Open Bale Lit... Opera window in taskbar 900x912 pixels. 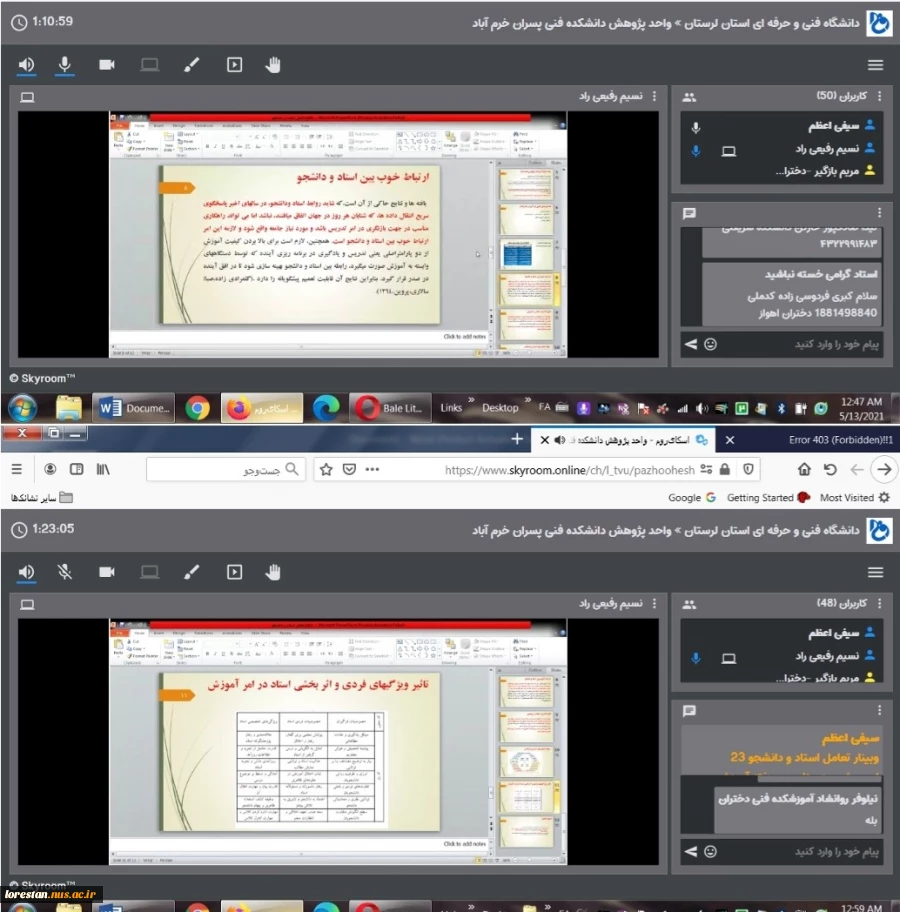390,408
